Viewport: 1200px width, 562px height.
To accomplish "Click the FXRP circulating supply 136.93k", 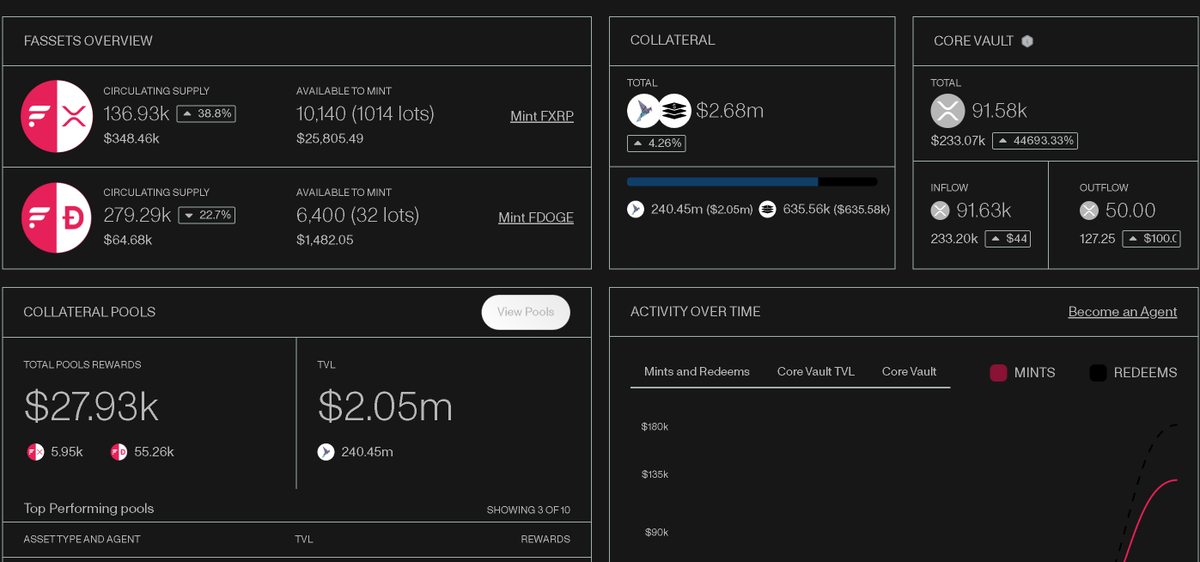I will click(137, 114).
